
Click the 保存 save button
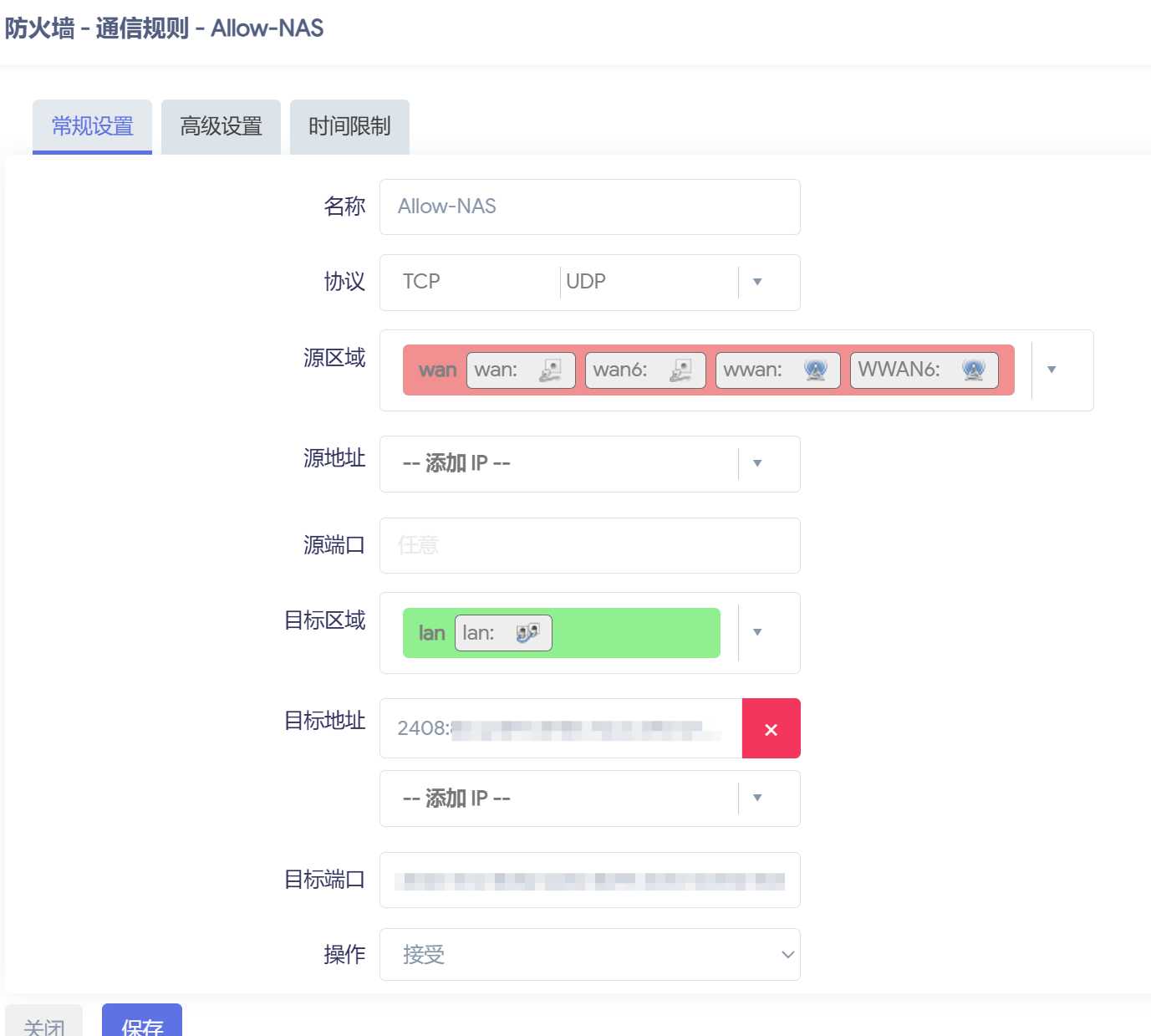pos(142,1023)
